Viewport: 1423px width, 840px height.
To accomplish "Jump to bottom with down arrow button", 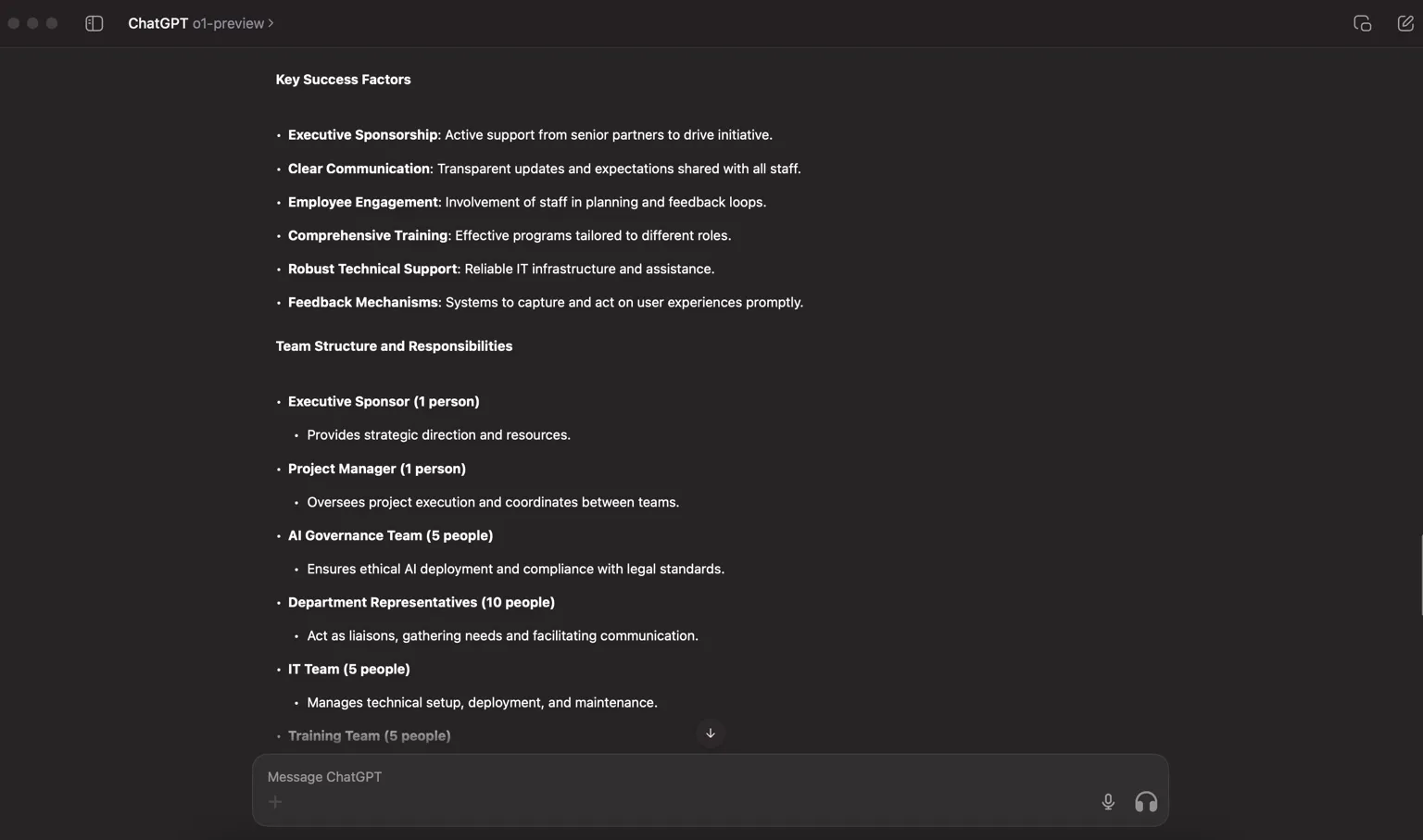I will pos(711,733).
